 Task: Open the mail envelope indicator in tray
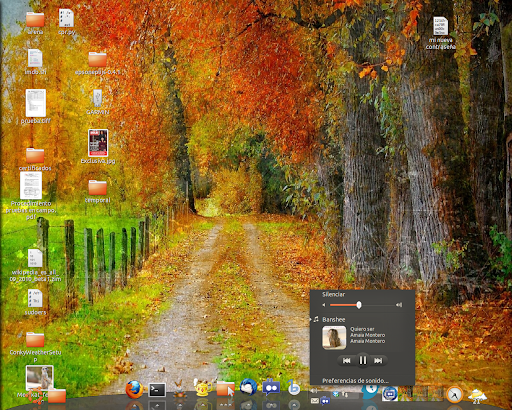pyautogui.click(x=314, y=401)
